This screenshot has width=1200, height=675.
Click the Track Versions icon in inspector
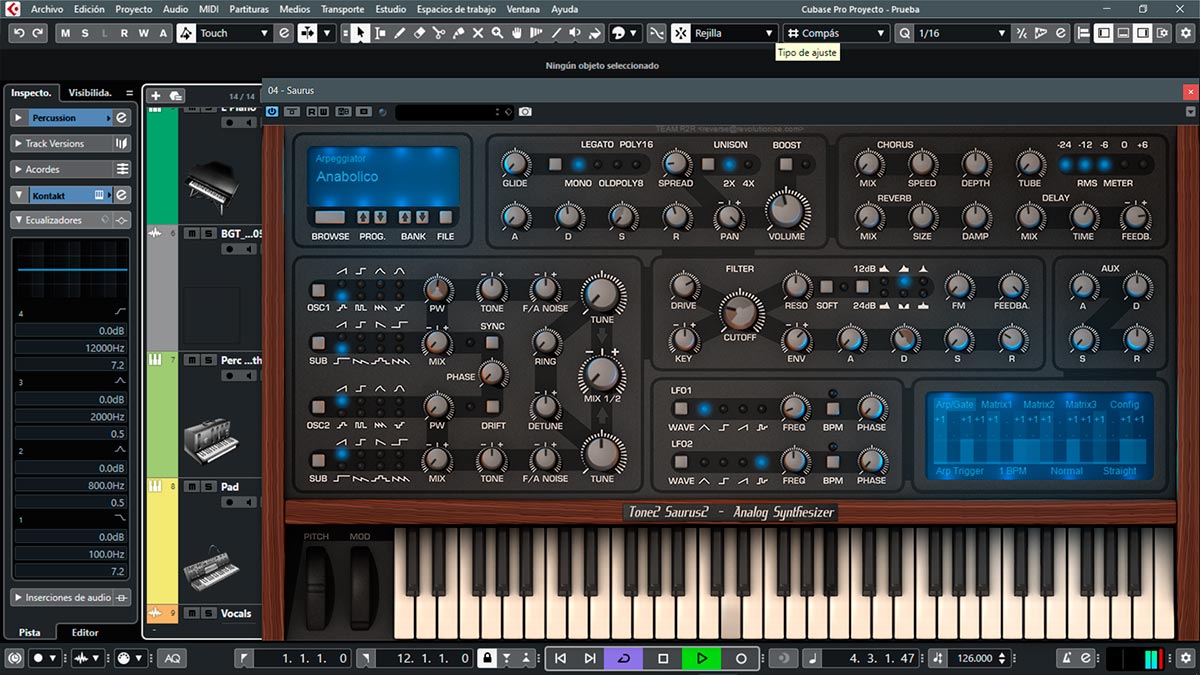coord(122,143)
